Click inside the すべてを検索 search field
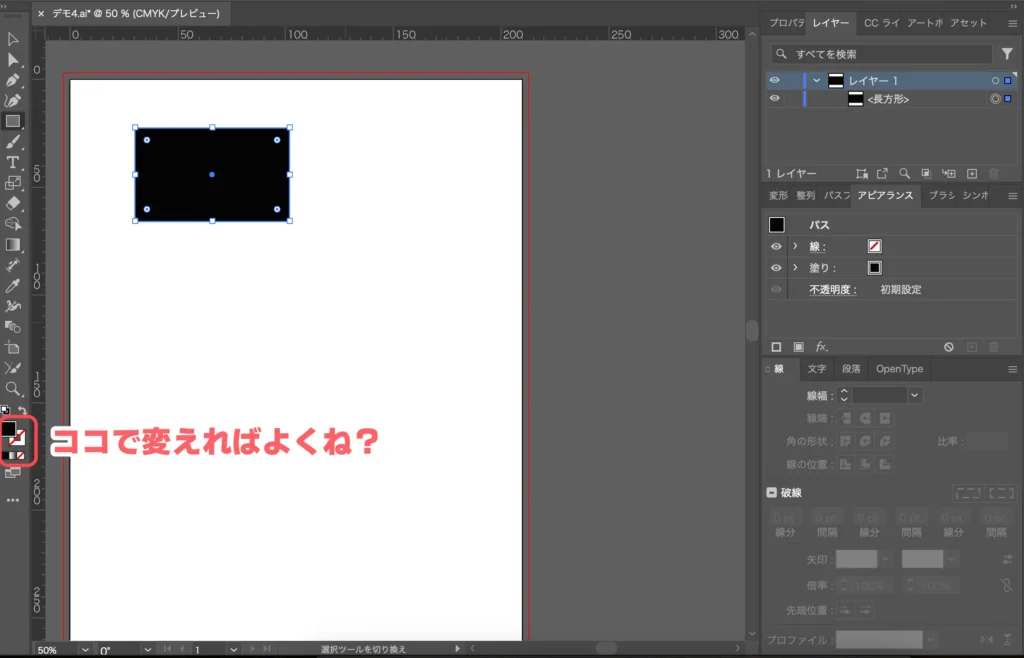 click(880, 53)
